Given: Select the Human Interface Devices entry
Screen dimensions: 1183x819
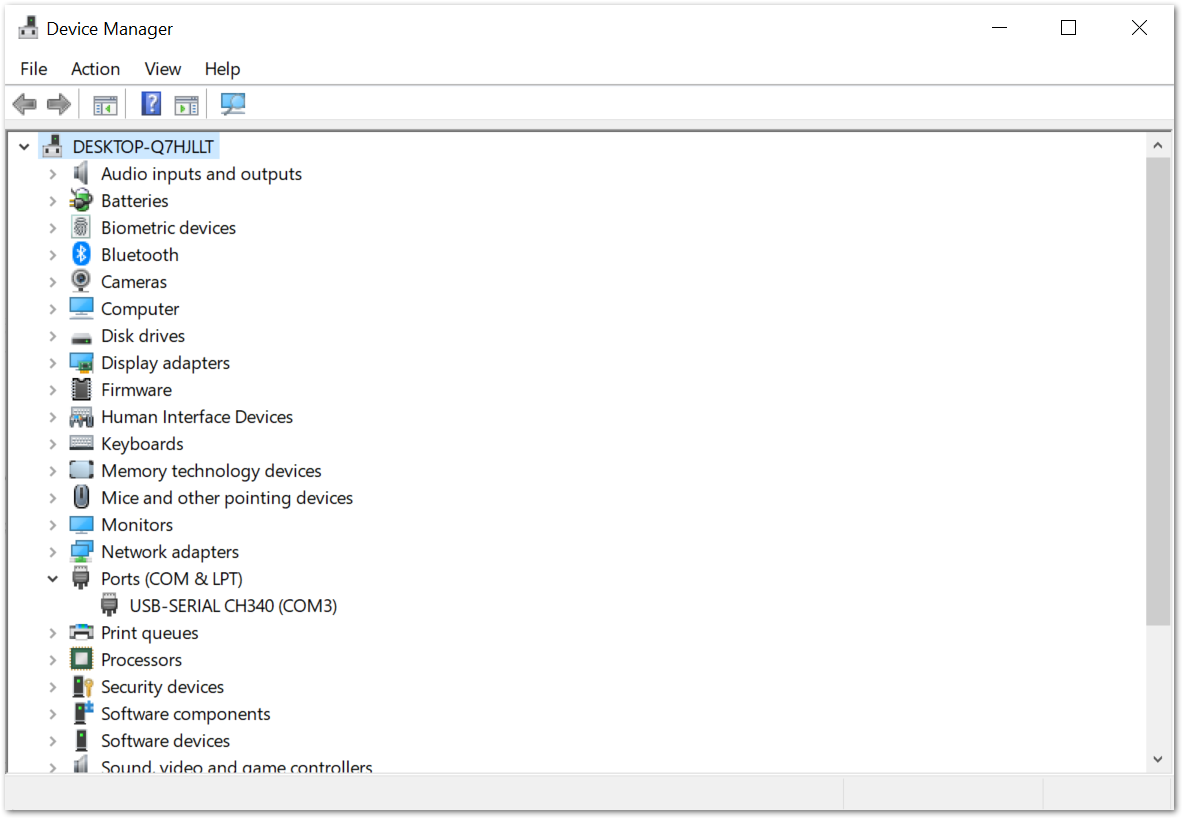Looking at the screenshot, I should 196,417.
